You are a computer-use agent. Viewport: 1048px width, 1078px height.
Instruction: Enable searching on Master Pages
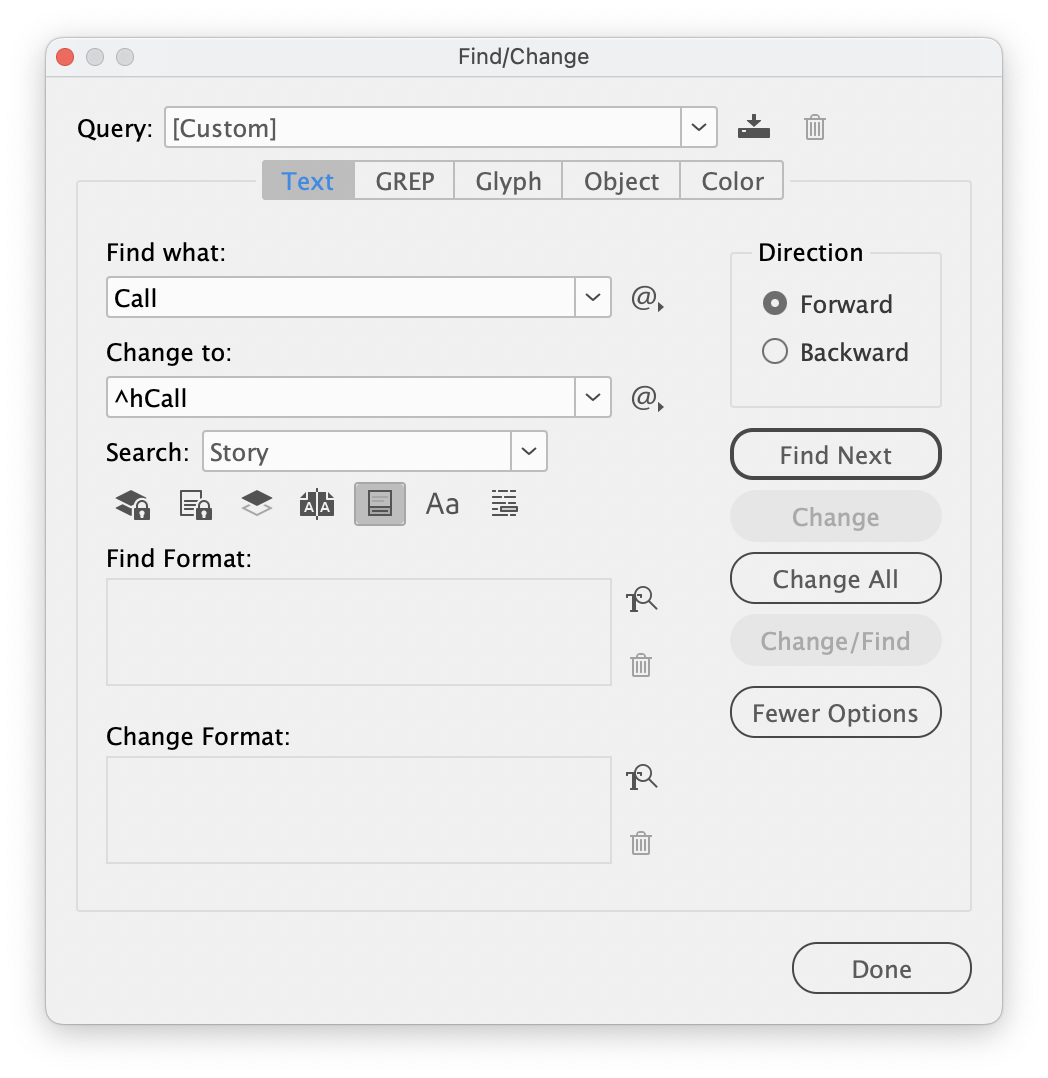click(x=317, y=503)
